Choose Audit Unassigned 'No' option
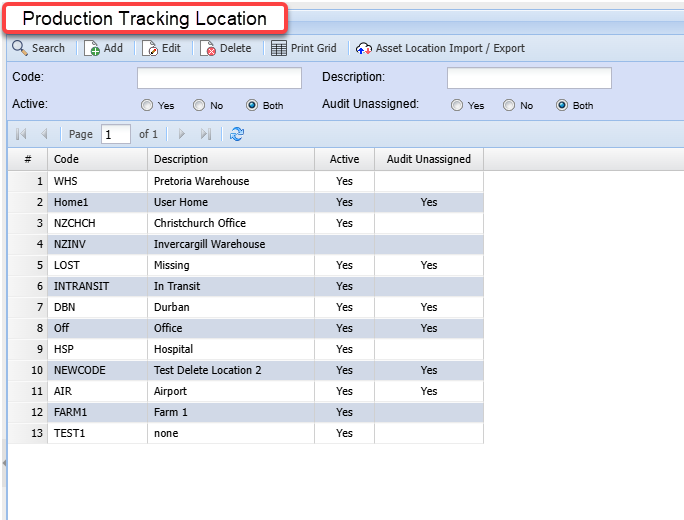 pyautogui.click(x=509, y=105)
